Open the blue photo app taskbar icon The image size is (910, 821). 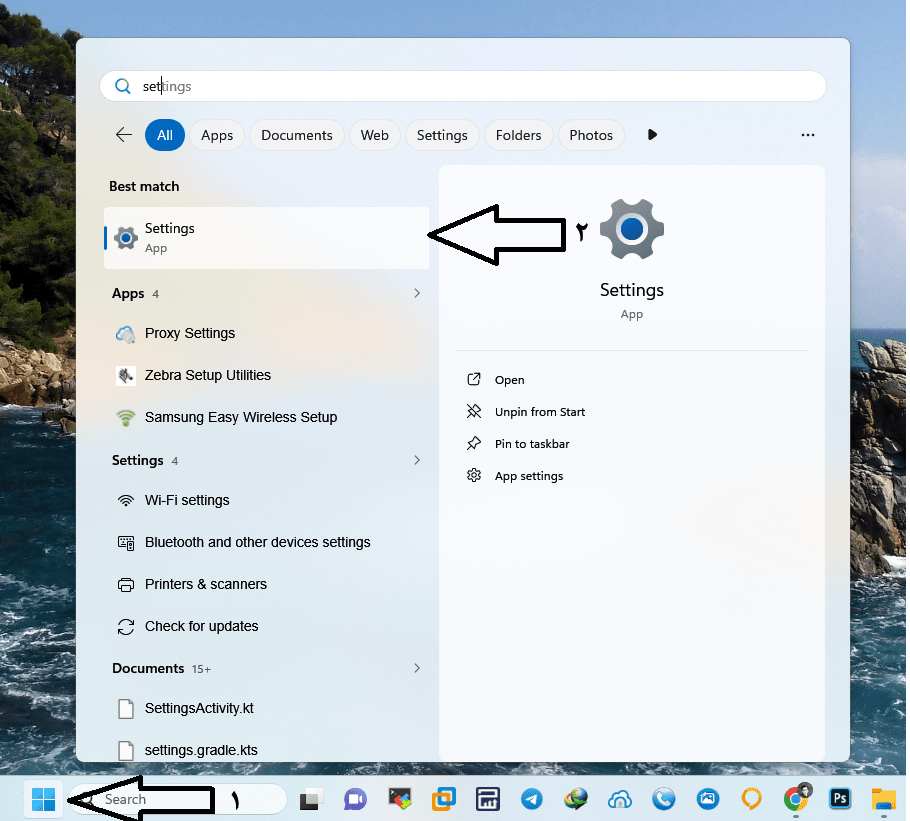707,799
